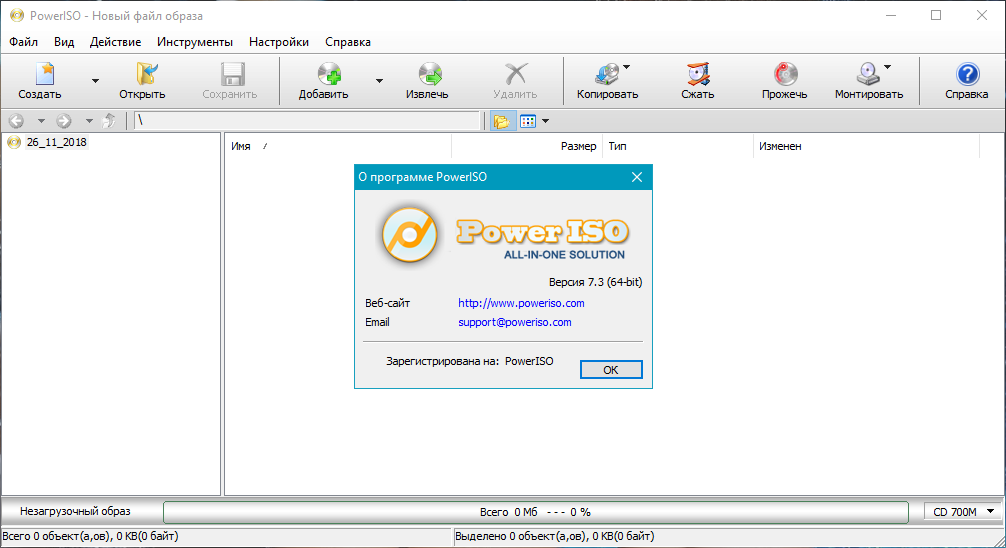Open the dropdown arrow on Монтировать button
This screenshot has width=1006, height=548.
888,67
